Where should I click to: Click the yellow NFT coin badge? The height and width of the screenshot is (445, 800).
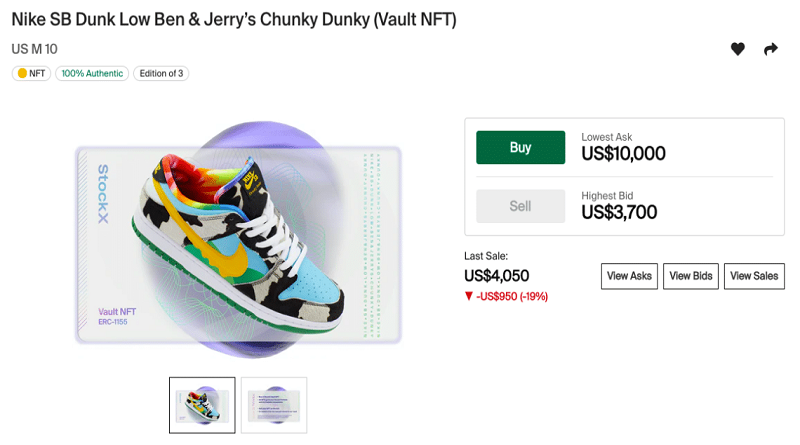(31, 73)
